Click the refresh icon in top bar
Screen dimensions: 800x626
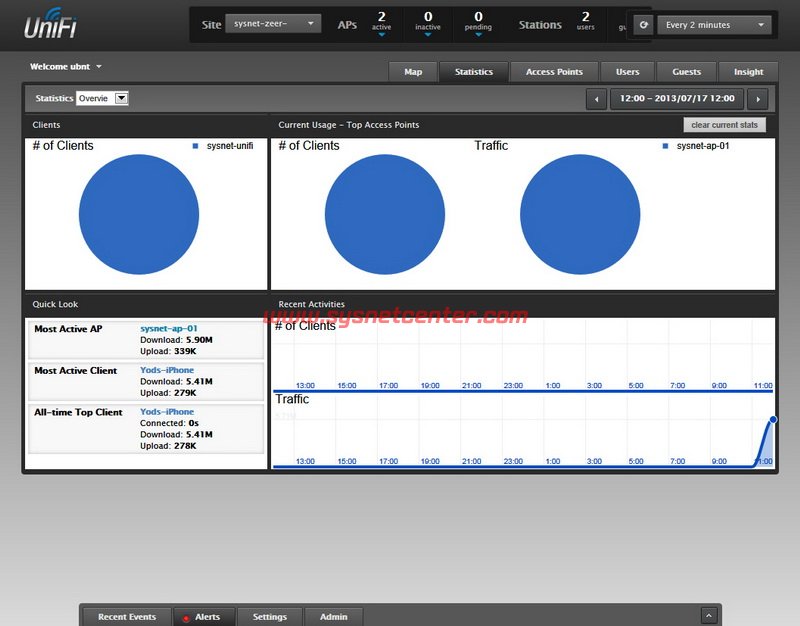pos(643,25)
